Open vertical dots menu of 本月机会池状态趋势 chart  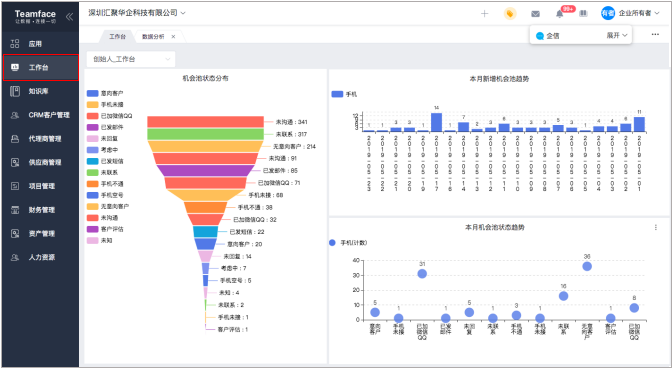pyautogui.click(x=656, y=227)
